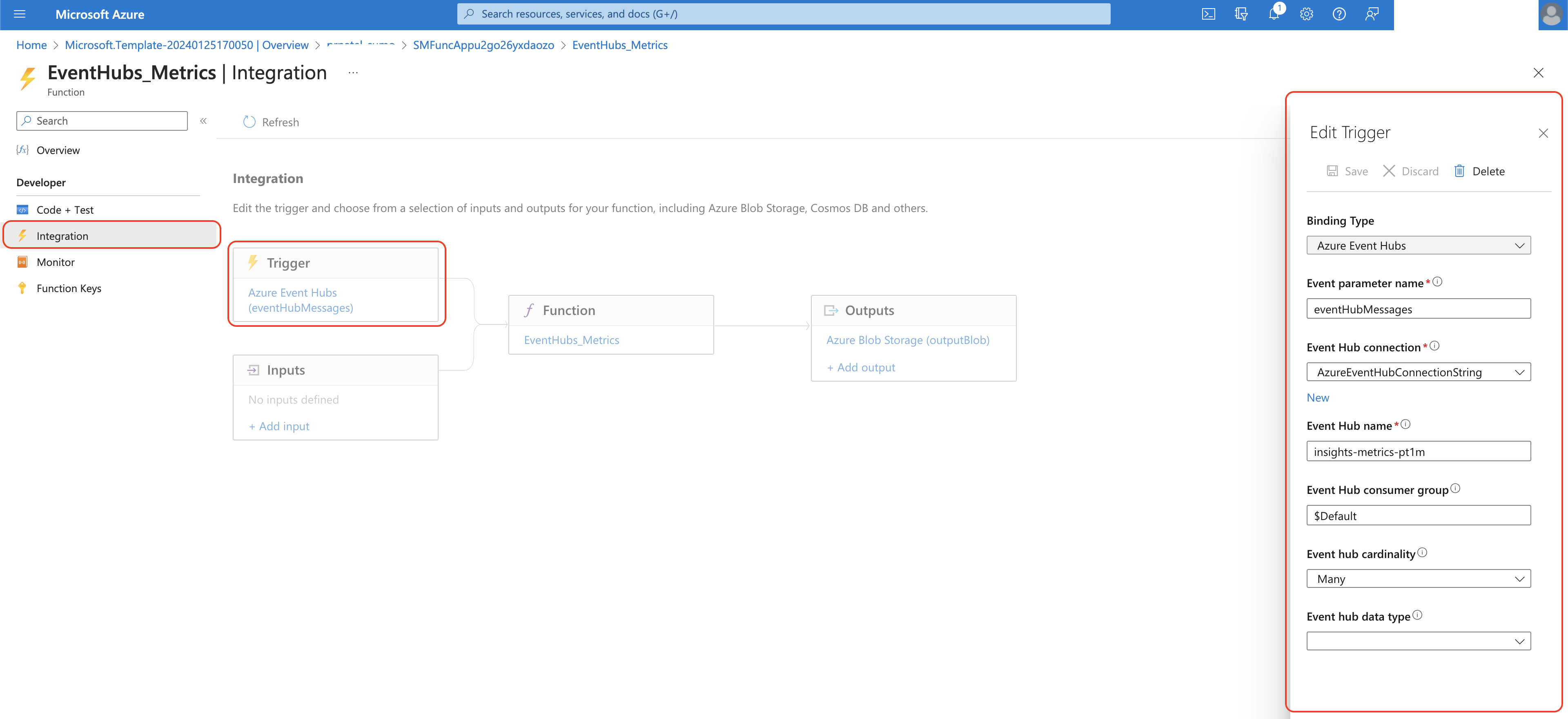Viewport: 1568px width, 719px height.
Task: Open the feedback icon in header
Action: point(1372,14)
